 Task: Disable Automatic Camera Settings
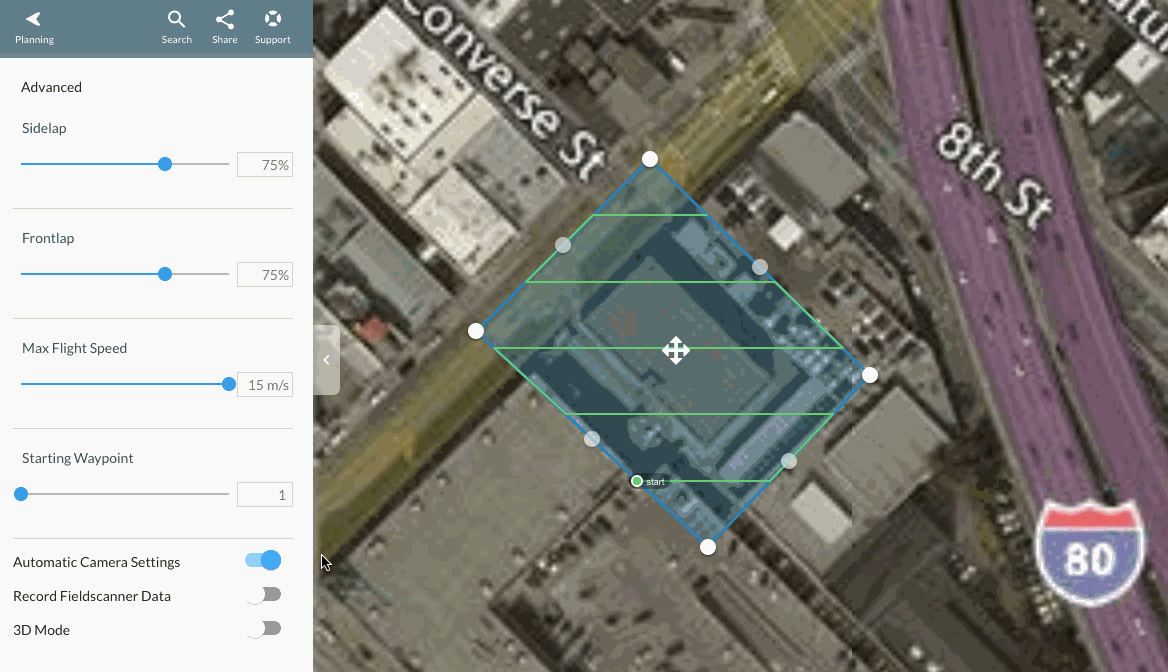coord(263,560)
